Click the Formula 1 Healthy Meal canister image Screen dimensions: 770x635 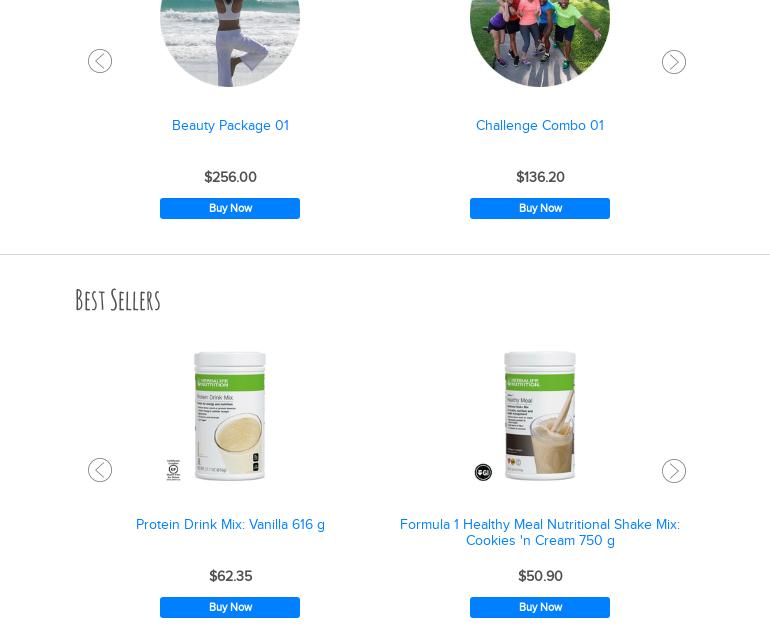pyautogui.click(x=540, y=415)
